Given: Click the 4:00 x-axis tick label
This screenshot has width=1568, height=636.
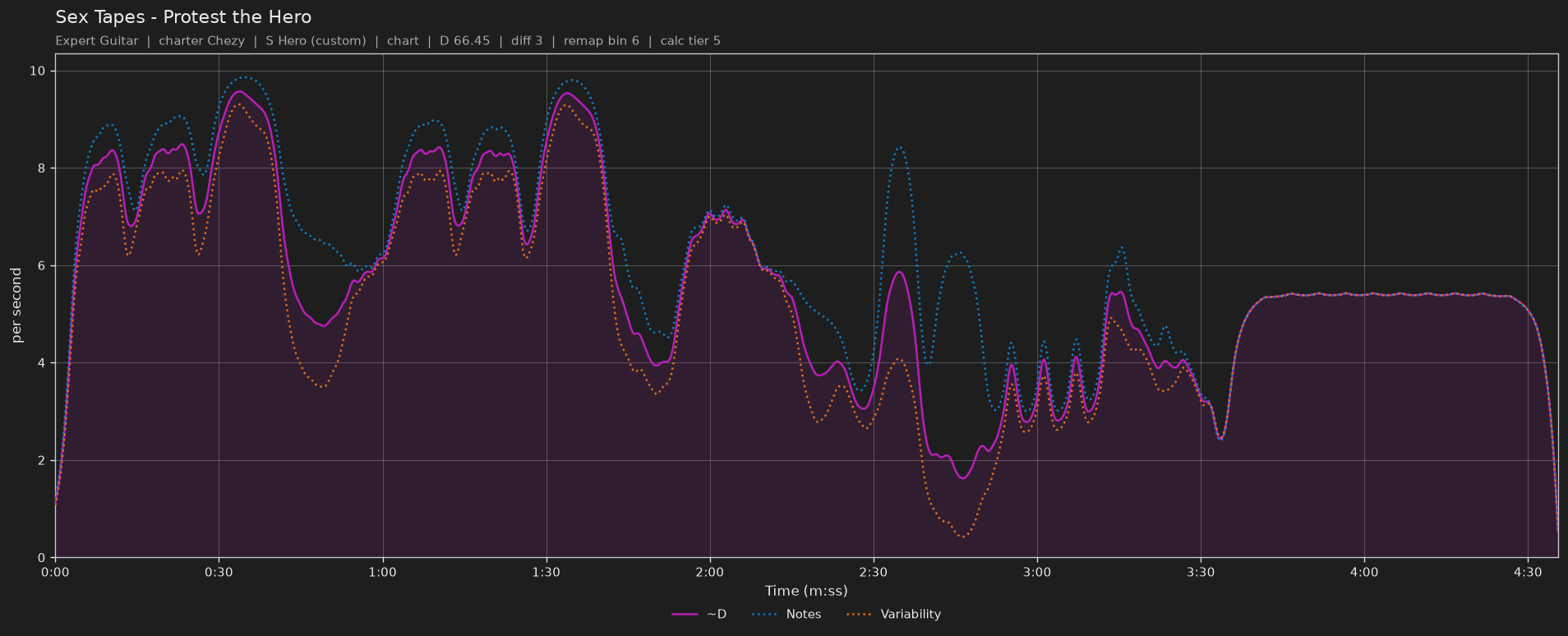Looking at the screenshot, I should click(1364, 572).
